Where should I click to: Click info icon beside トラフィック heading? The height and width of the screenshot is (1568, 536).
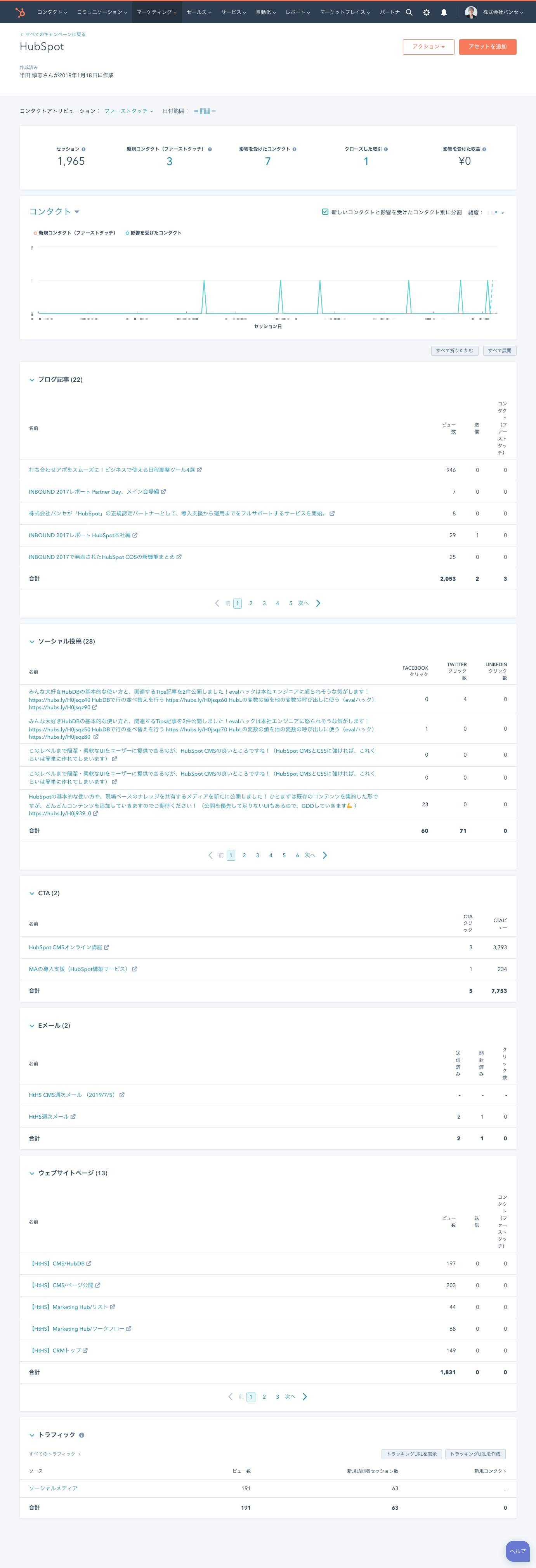point(82,1435)
